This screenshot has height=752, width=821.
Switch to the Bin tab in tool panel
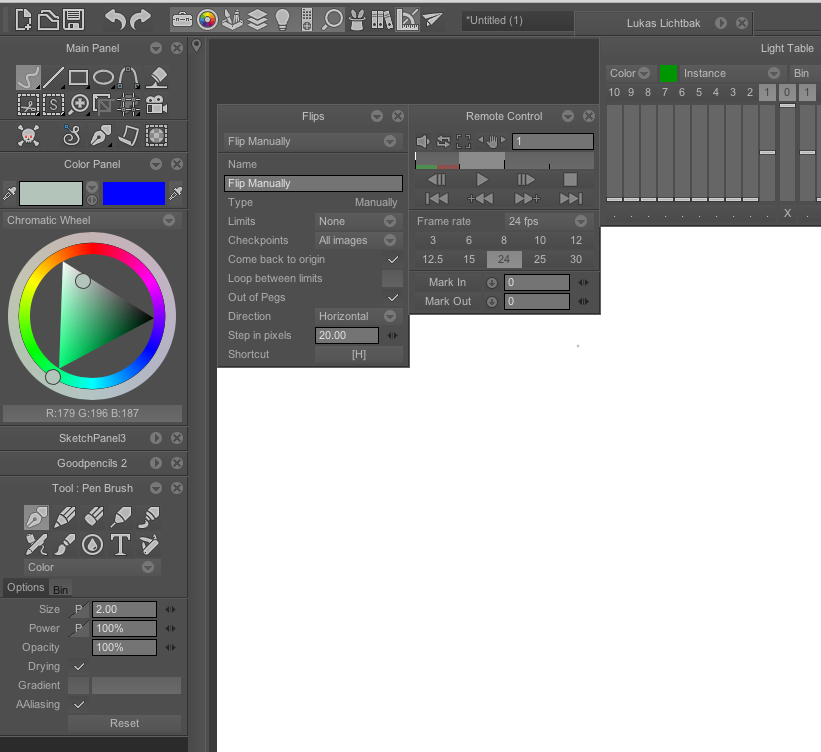coord(60,590)
